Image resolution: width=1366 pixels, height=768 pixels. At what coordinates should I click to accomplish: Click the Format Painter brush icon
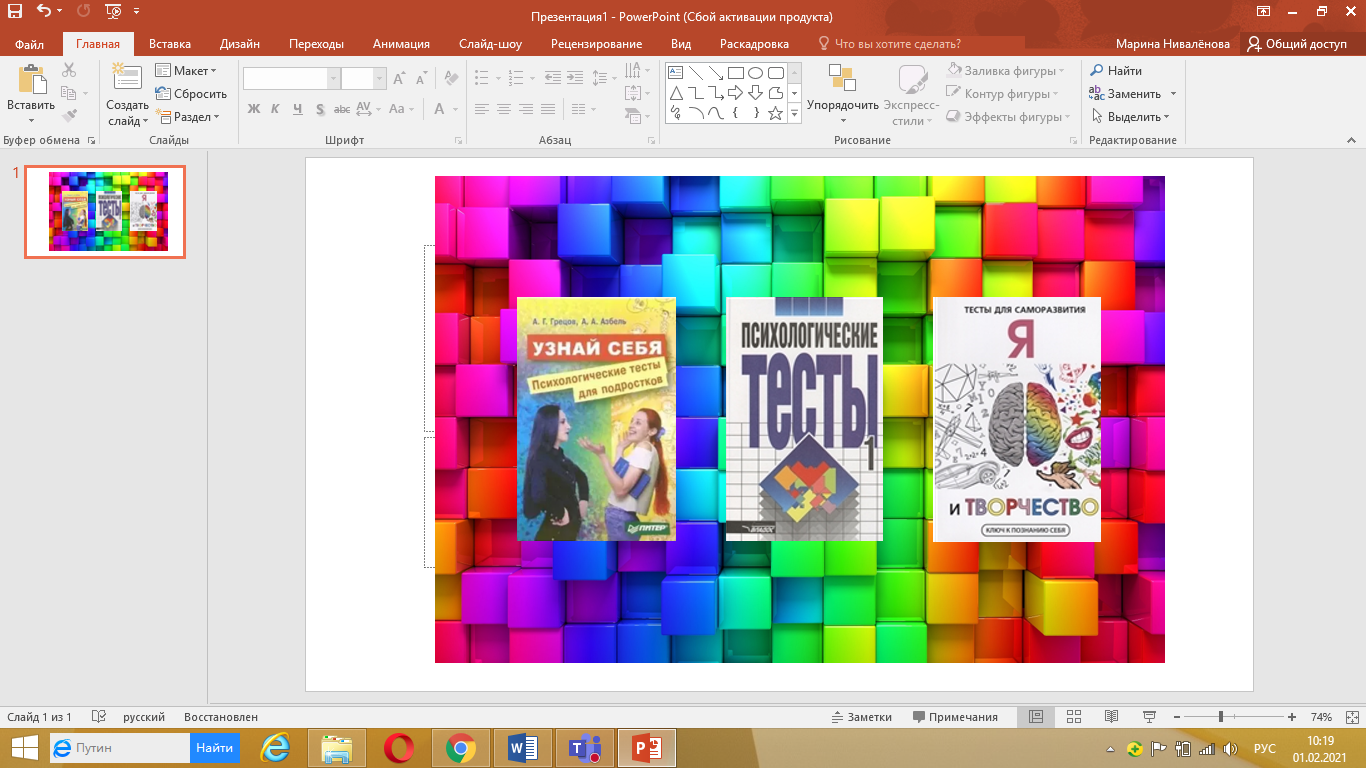[x=69, y=116]
